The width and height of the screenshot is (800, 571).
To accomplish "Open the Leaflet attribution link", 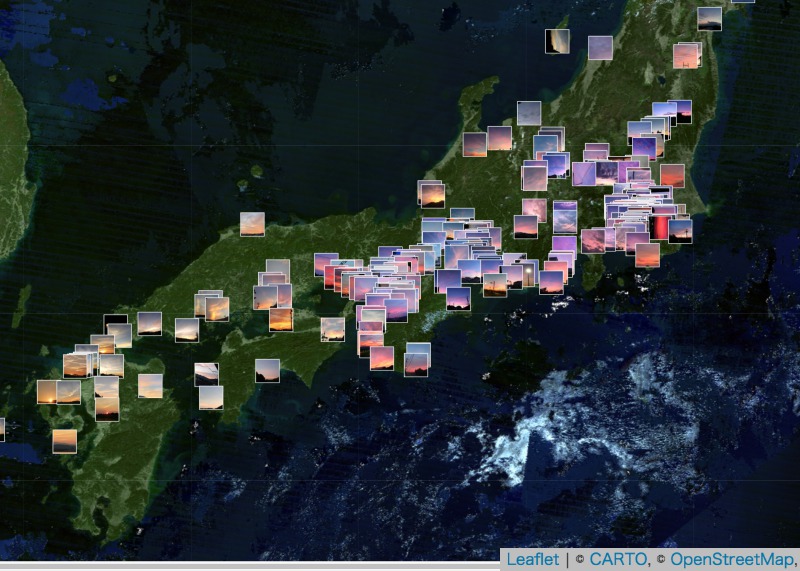I will tap(532, 559).
